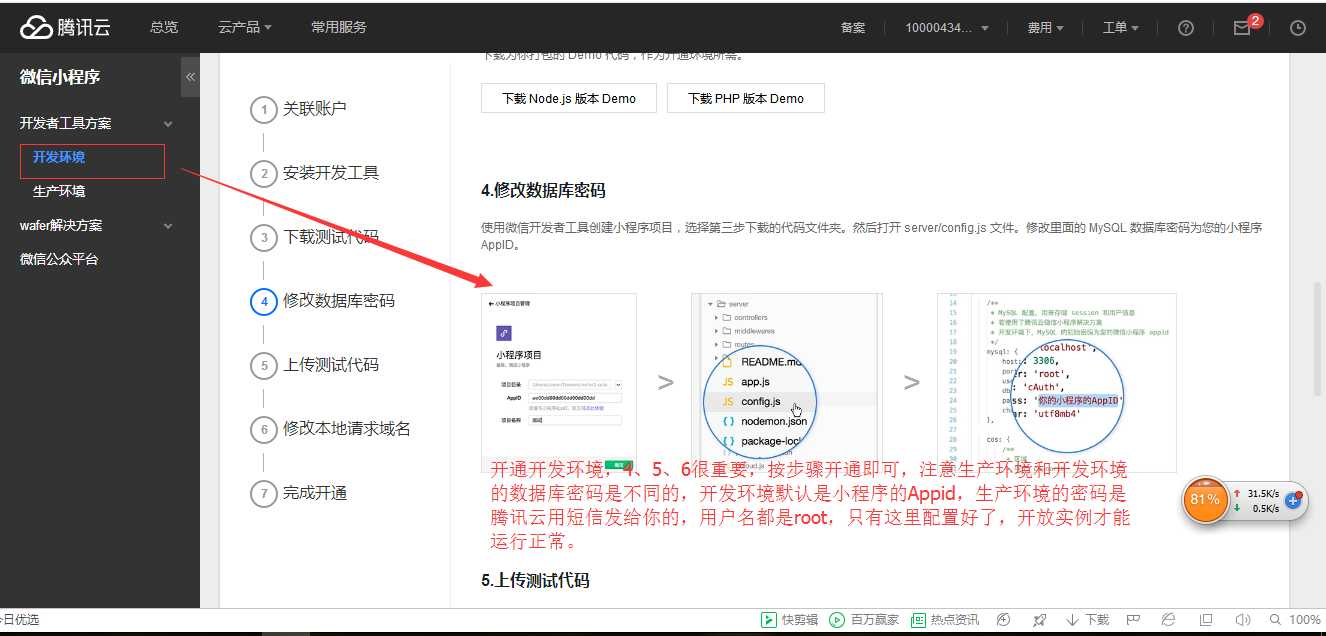Click the rocket accelerator icon in status bar
1326x636 pixels.
click(x=1040, y=619)
